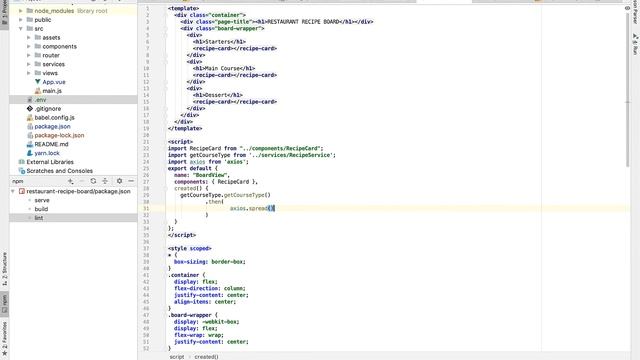Open npm panel settings gear
The image size is (640, 360).
click(x=119, y=181)
